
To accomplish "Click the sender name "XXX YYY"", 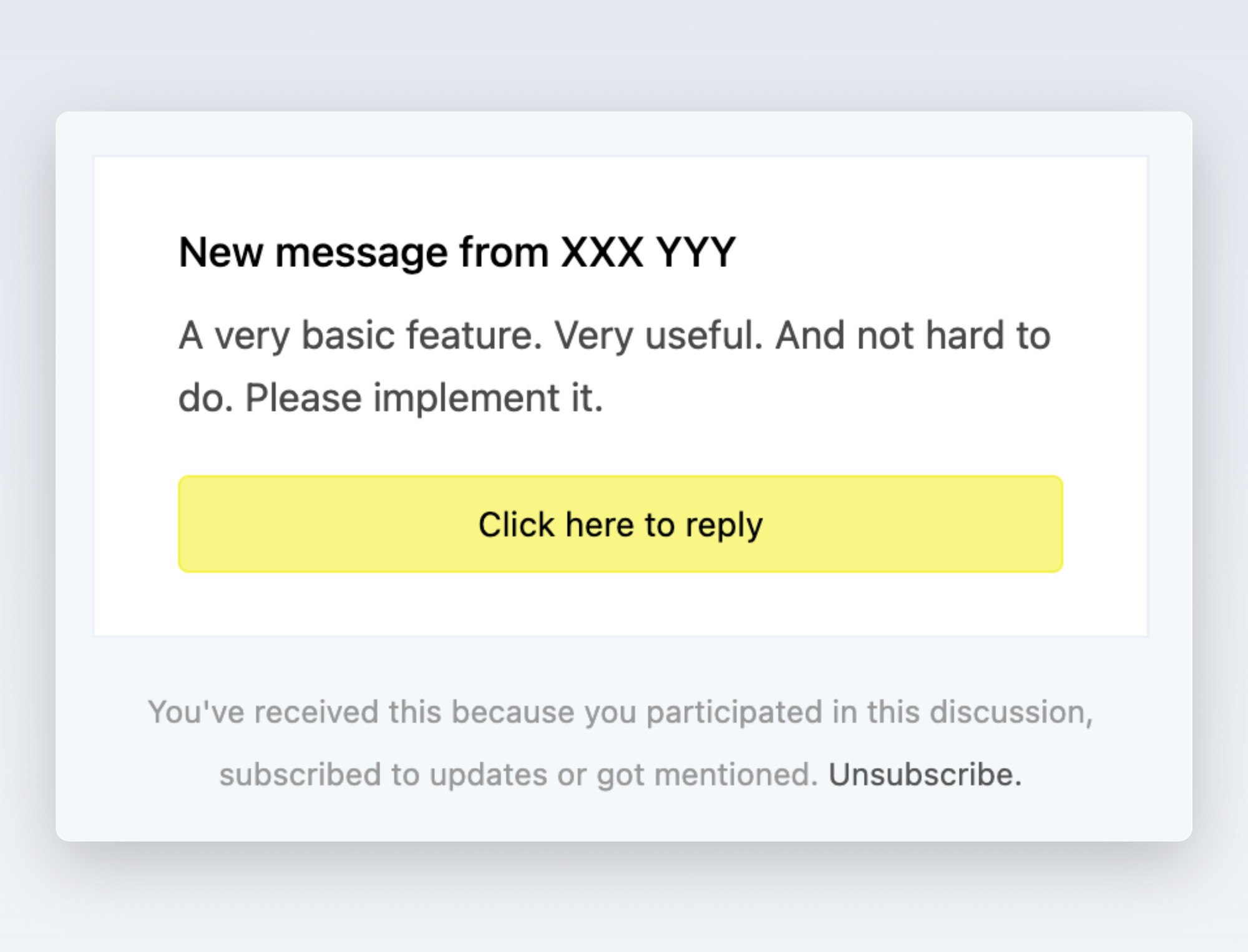I will 648,252.
